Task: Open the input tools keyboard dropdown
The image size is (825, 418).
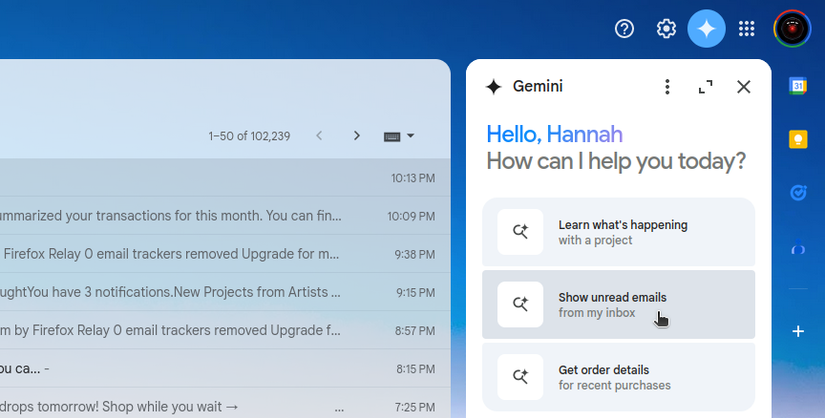Action: pos(399,136)
